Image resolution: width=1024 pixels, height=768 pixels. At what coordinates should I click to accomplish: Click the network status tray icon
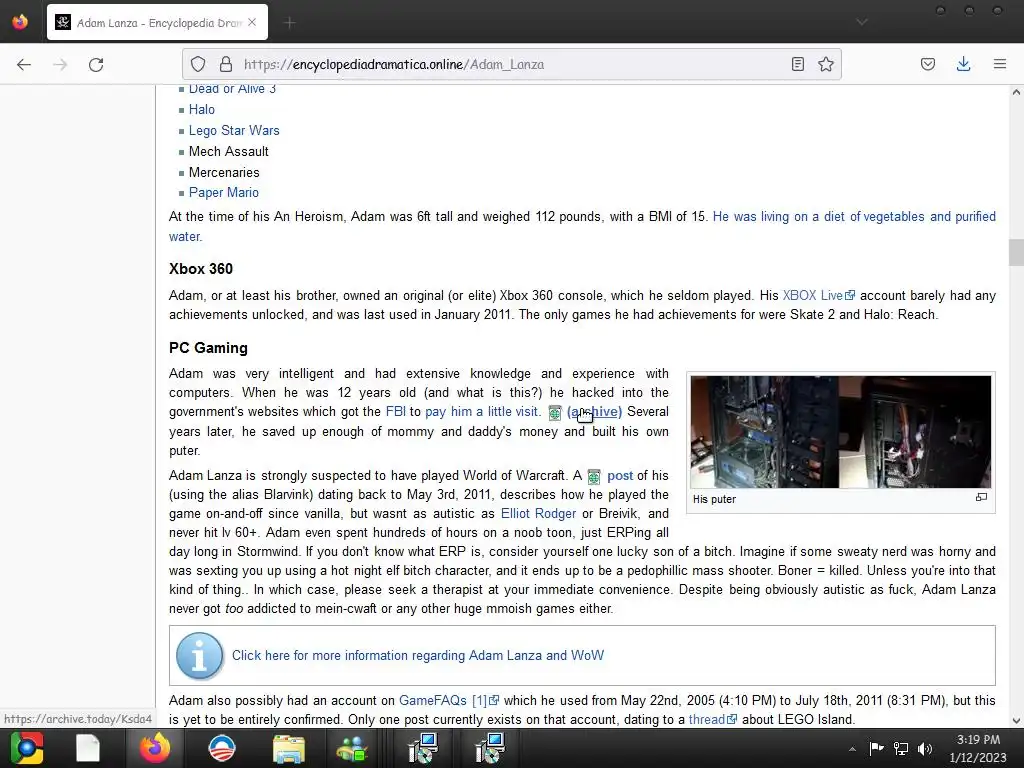[901, 748]
